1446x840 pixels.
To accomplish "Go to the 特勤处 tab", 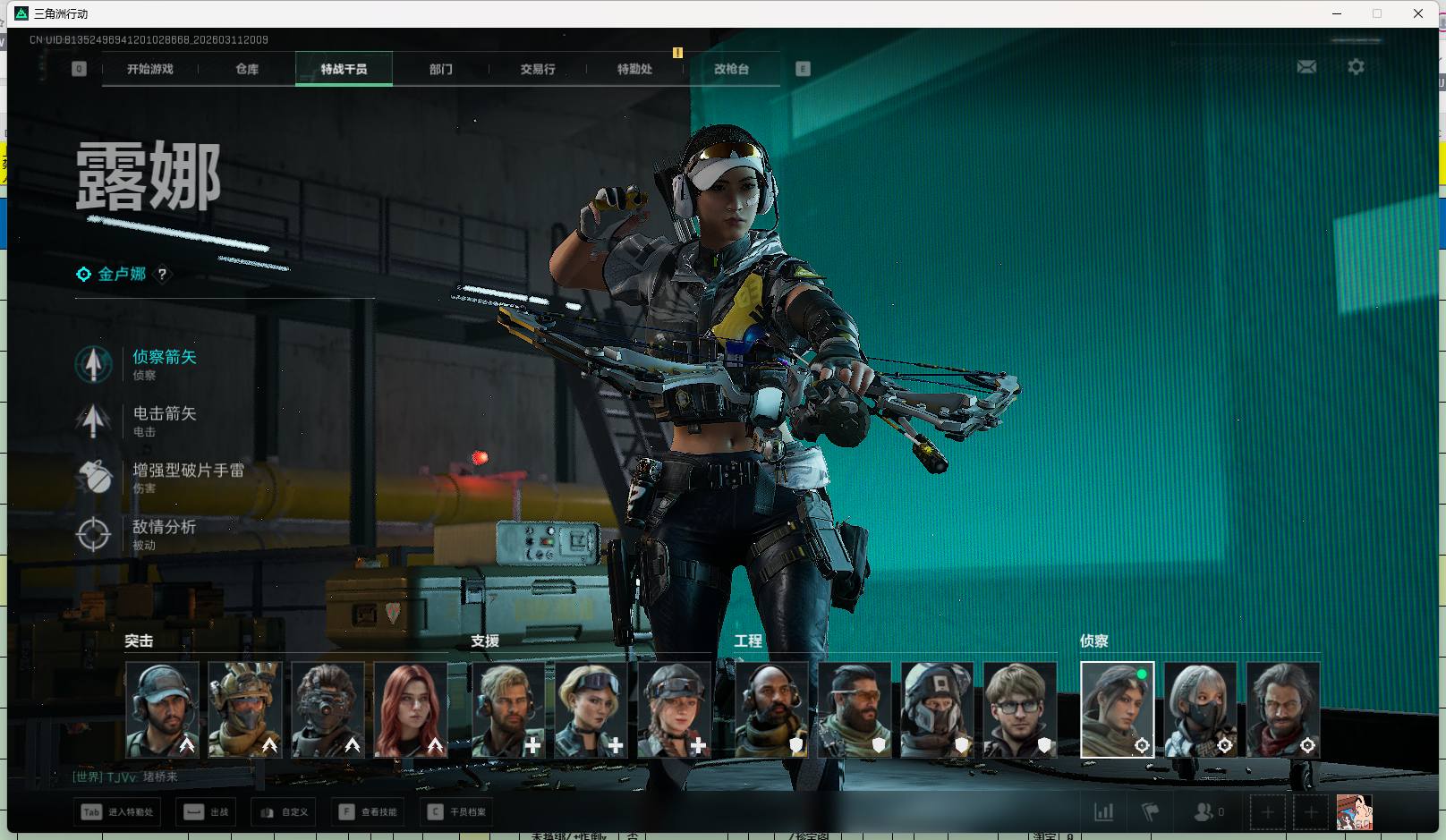I will (634, 69).
